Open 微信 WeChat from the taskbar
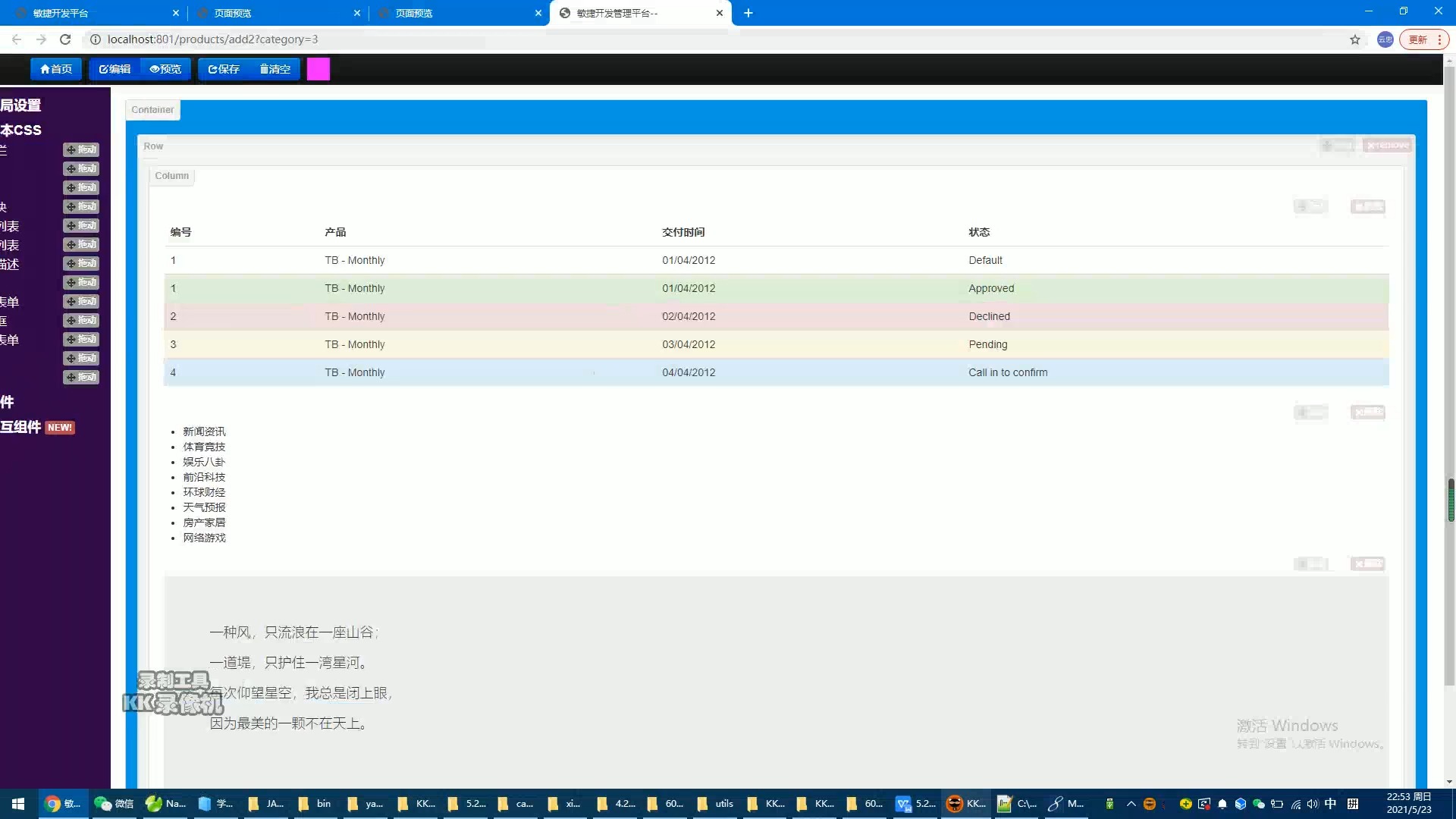1456x819 pixels. click(114, 804)
